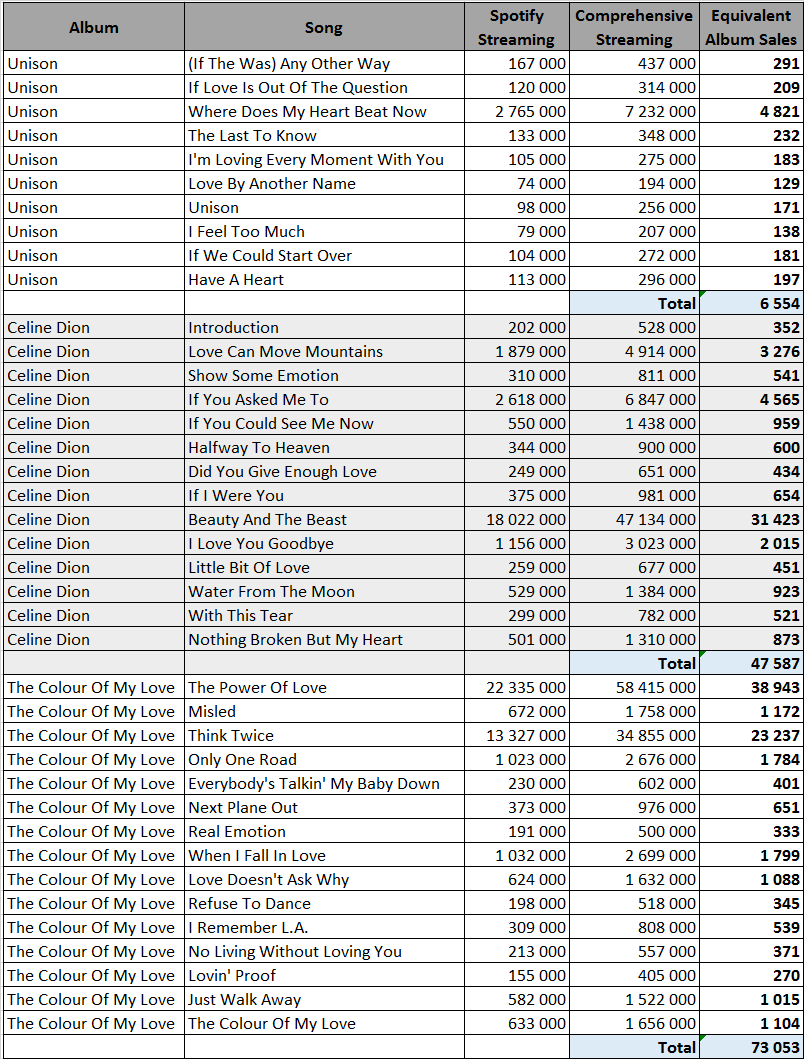This screenshot has height=1059, width=804.
Task: Click the Song column header
Action: click(x=324, y=27)
